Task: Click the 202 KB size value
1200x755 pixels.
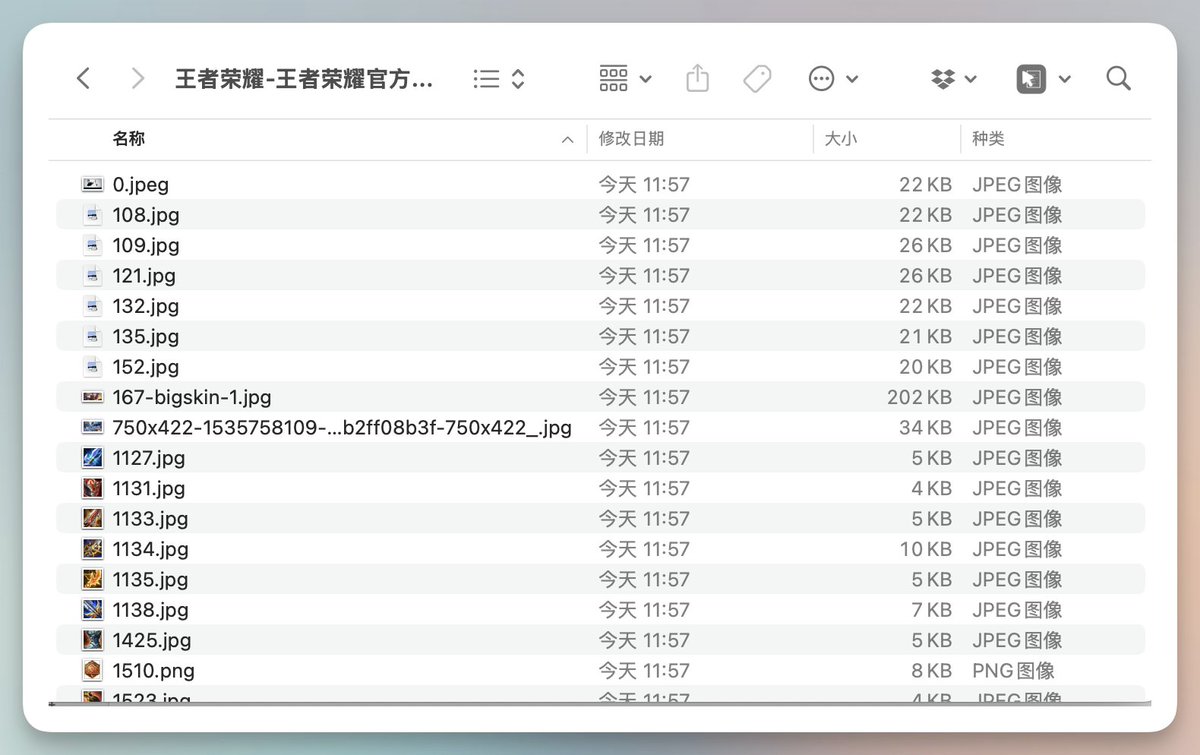Action: (x=919, y=397)
